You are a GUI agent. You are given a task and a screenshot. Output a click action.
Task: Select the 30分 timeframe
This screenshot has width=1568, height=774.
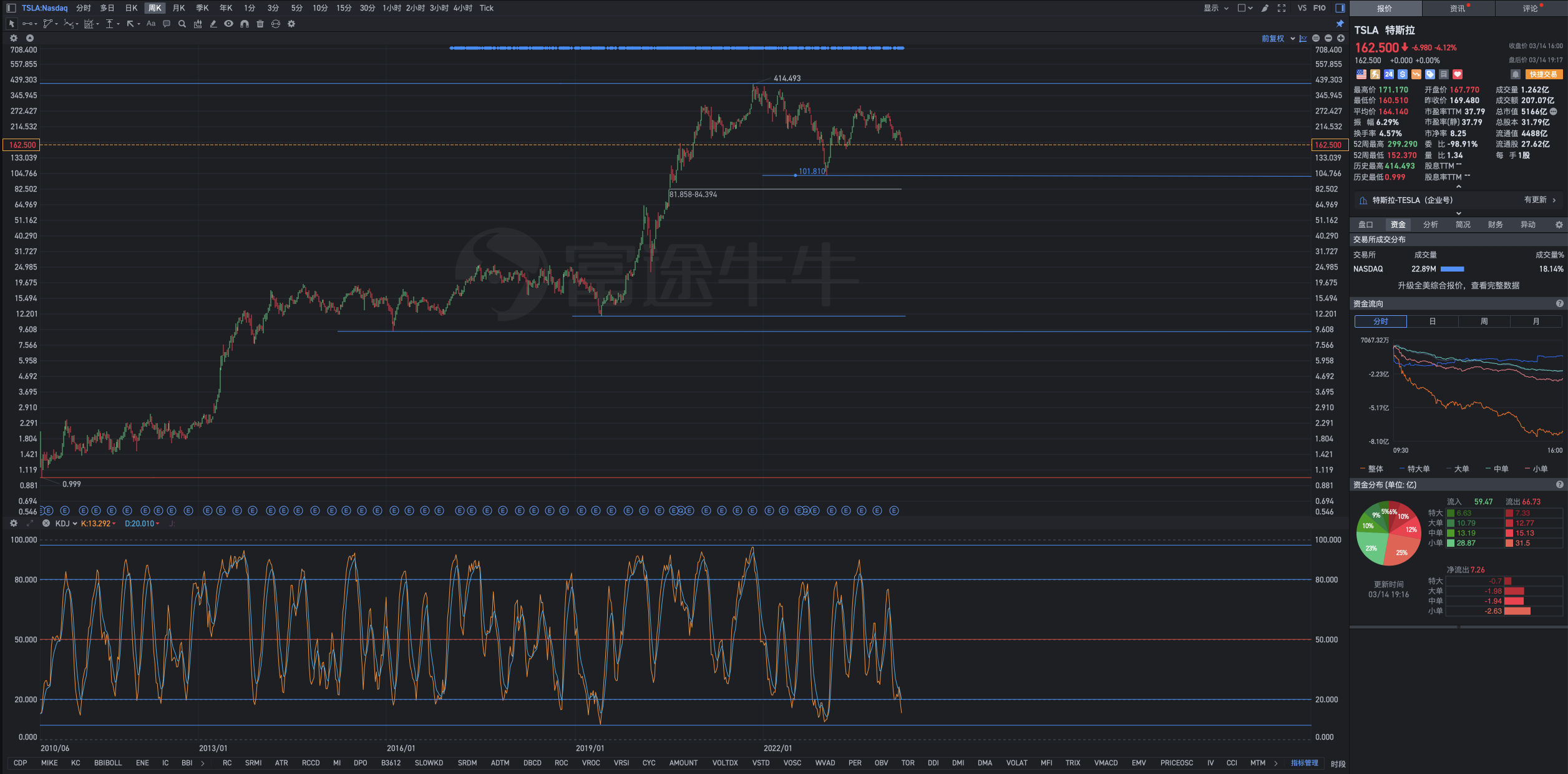coord(368,8)
